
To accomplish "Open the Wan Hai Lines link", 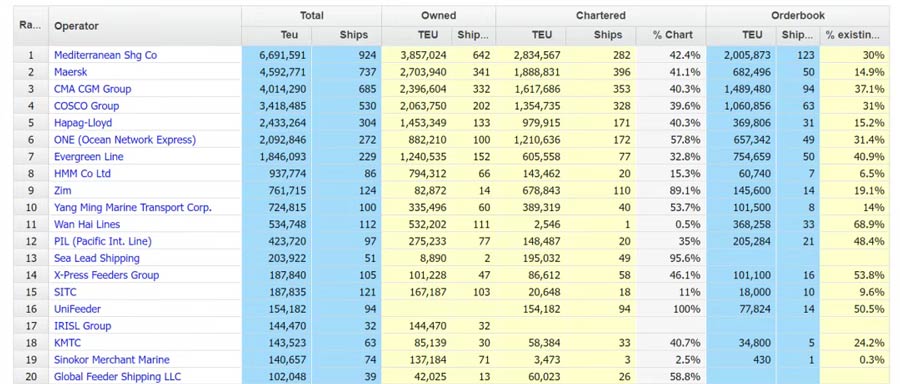I will pyautogui.click(x=87, y=224).
